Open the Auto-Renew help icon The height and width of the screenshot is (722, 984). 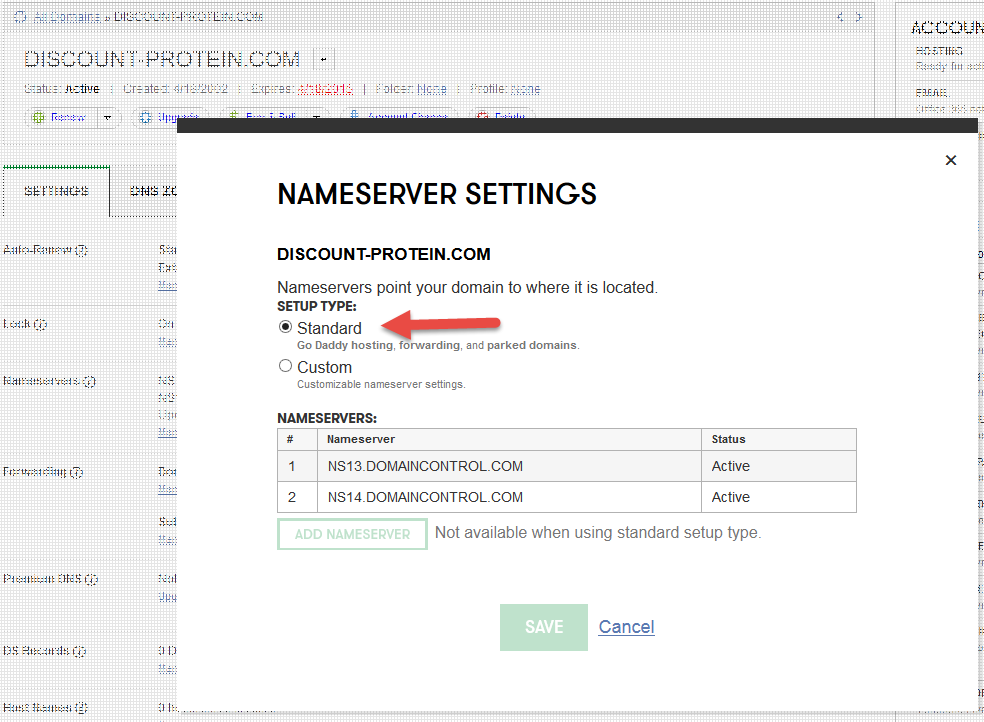[81, 250]
